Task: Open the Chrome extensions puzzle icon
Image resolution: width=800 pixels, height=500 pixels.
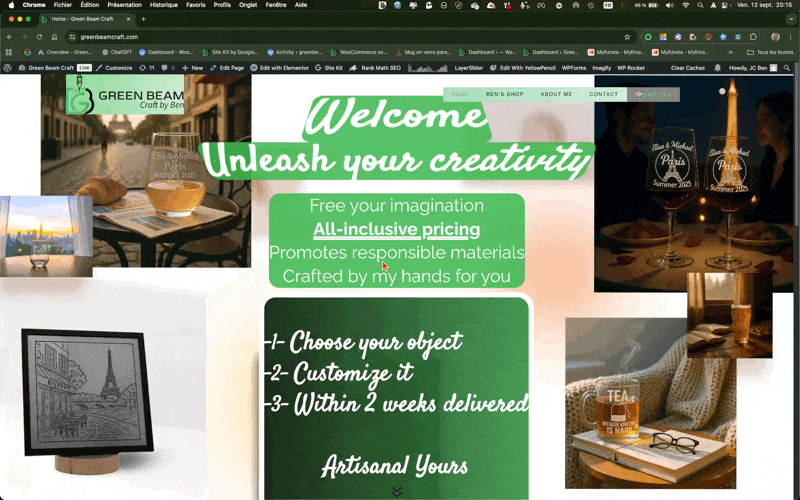Action: point(753,37)
